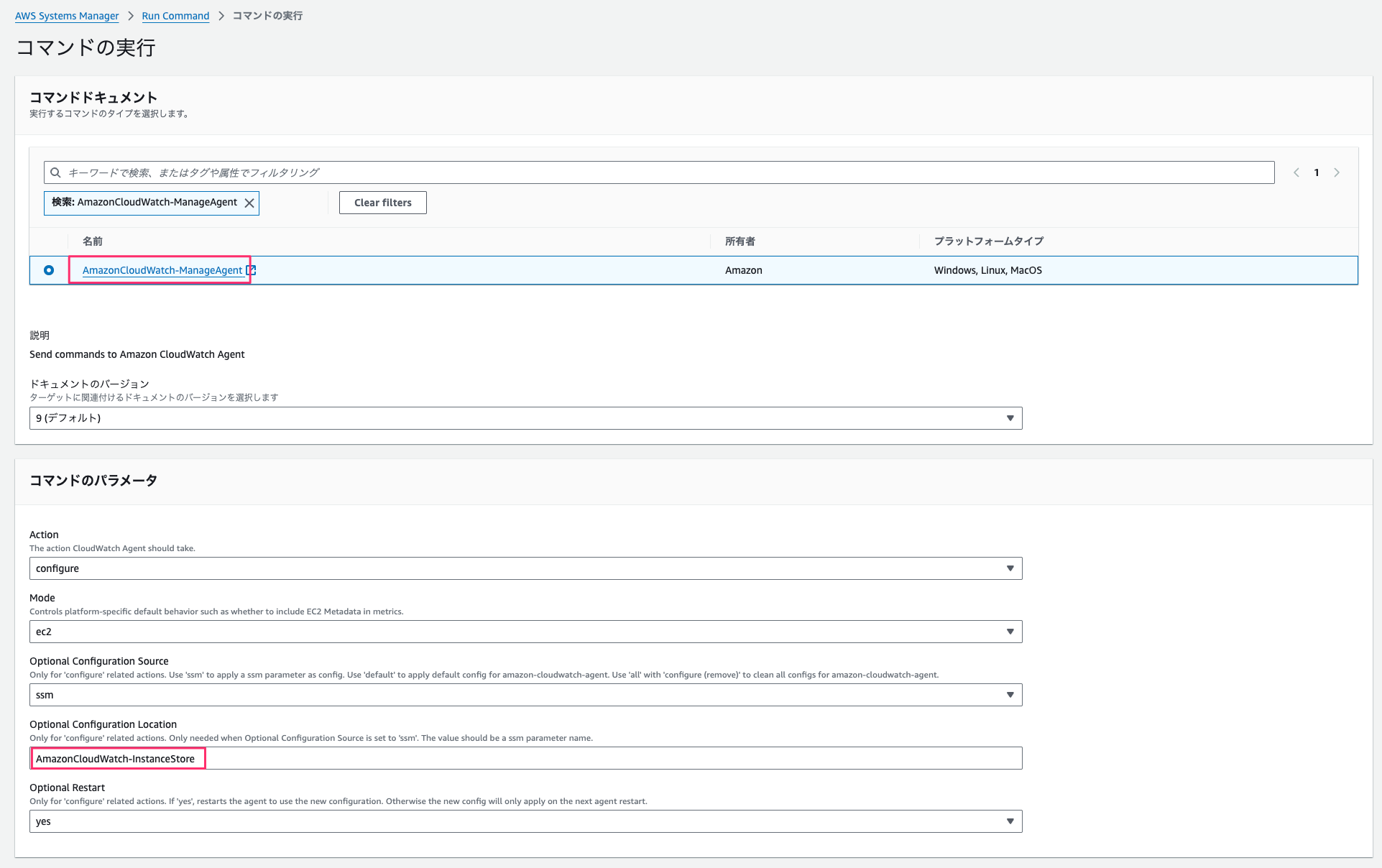Screen dimensions: 1382x868
Task: Click the Windows, Linux, MacOS cell
Action: point(988,270)
